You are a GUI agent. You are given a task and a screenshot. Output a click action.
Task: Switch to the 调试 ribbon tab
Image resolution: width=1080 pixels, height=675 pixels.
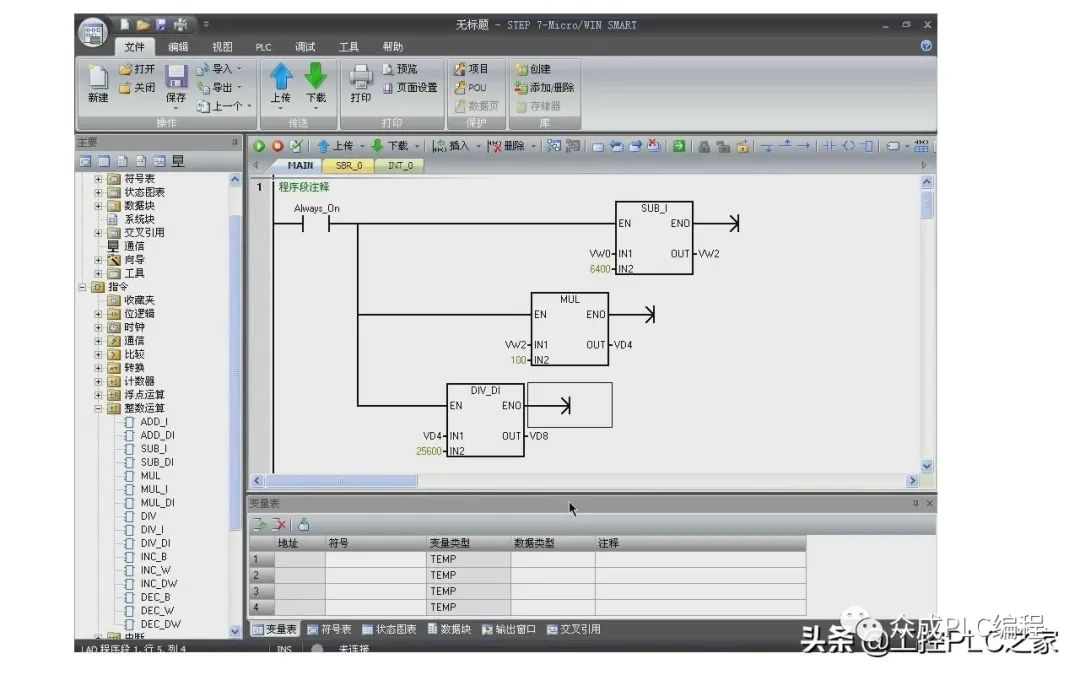304,46
